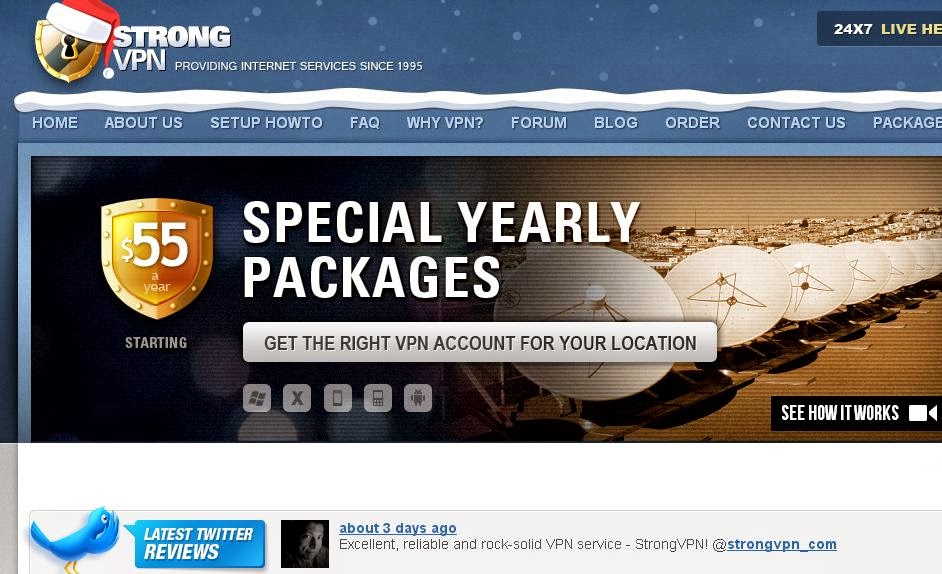Image resolution: width=942 pixels, height=574 pixels.
Task: Click the Twitter reviewer avatar thumbnail
Action: 305,544
